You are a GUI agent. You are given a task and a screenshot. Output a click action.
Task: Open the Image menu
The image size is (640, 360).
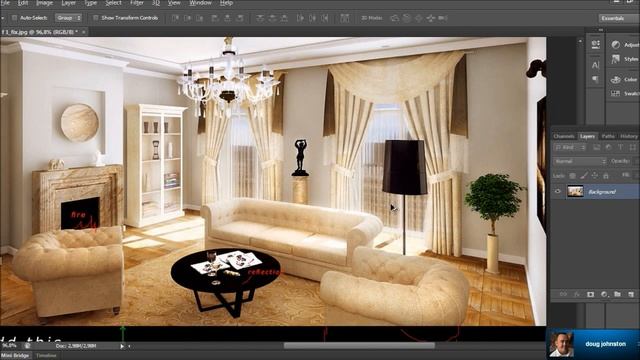pos(44,3)
